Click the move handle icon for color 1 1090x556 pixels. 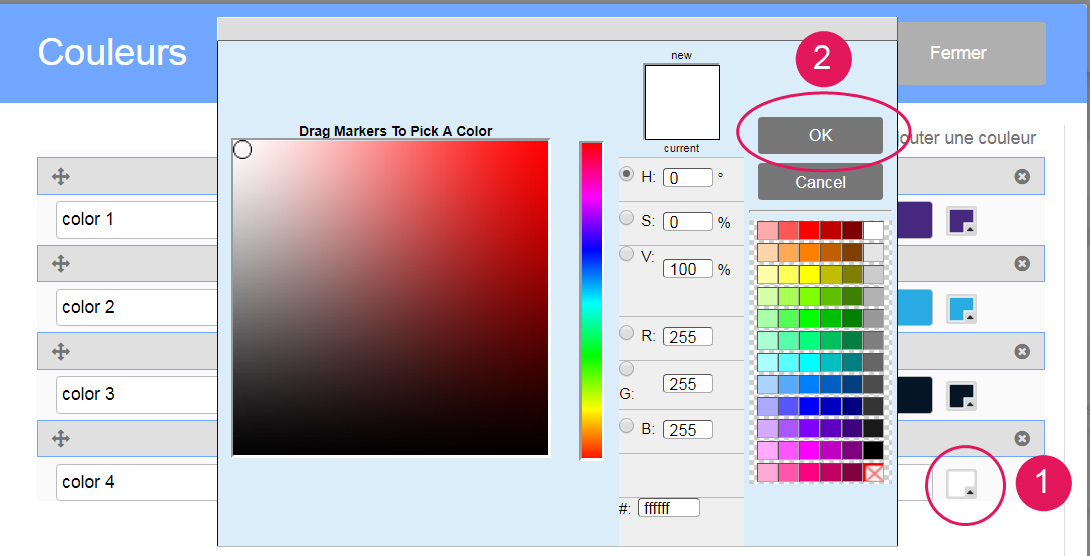click(x=61, y=177)
